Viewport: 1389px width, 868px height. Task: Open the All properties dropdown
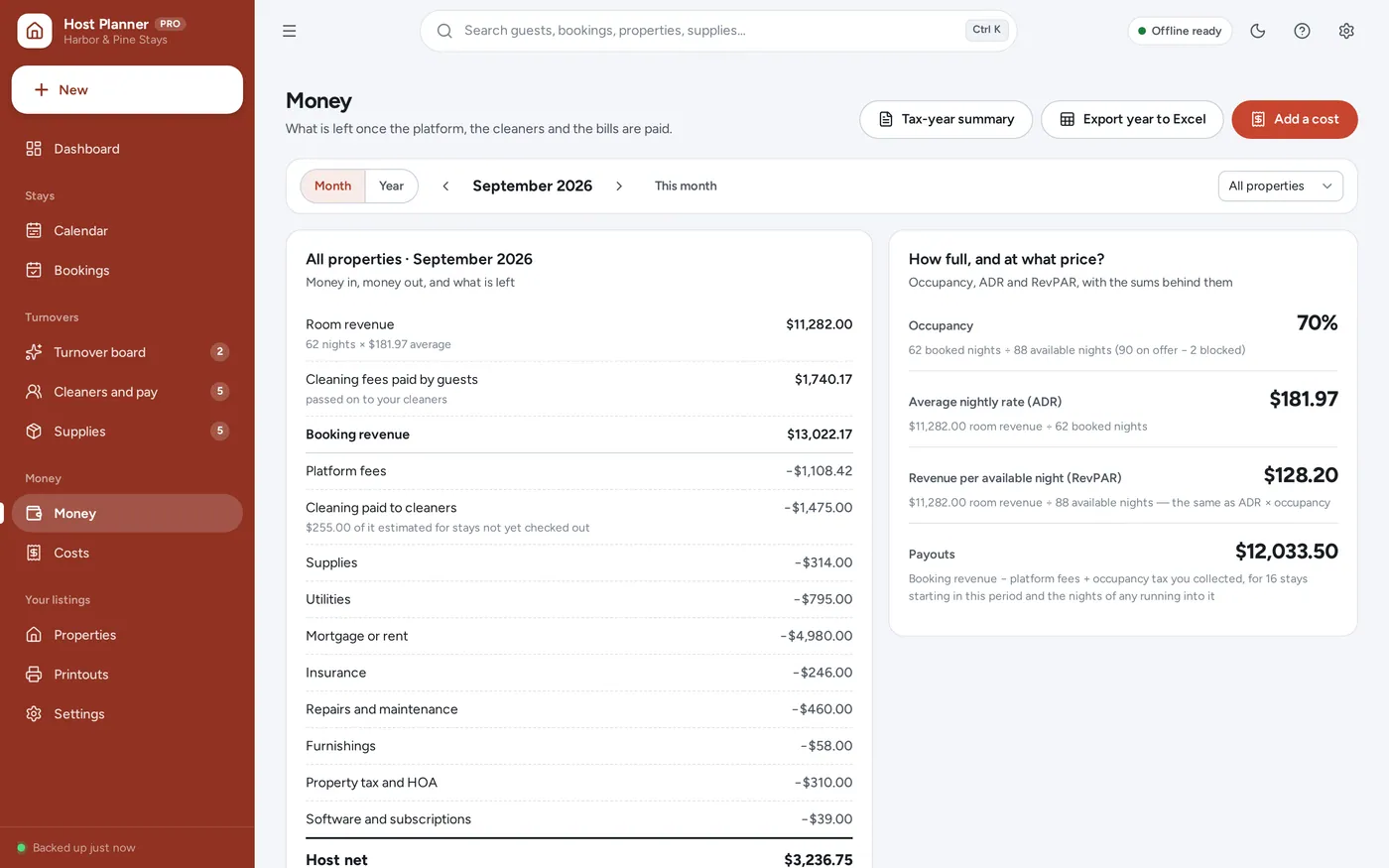tap(1281, 186)
